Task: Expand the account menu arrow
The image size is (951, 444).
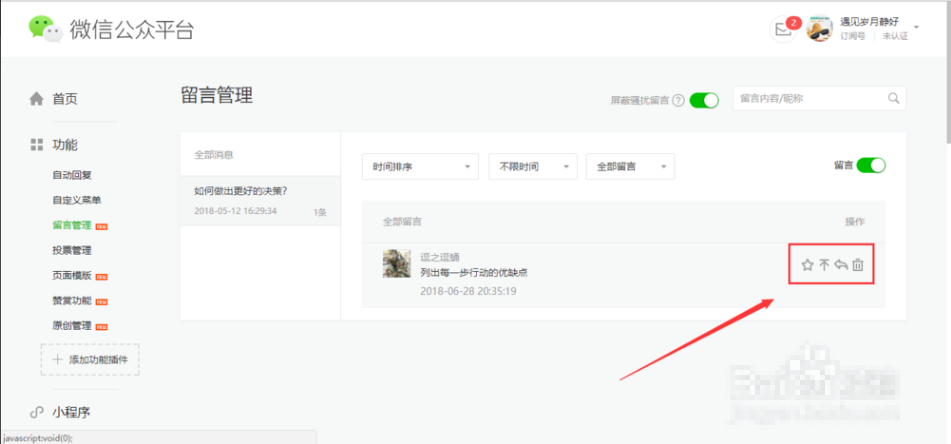Action: pos(916,29)
